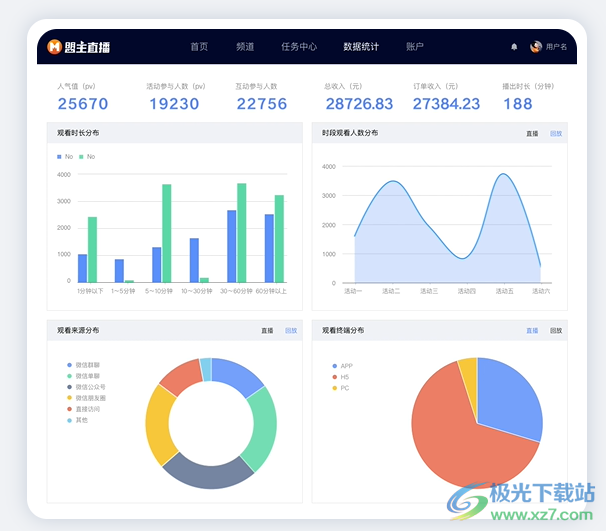The image size is (606, 531).
Task: Toggle the blue No legend series
Action: (x=65, y=157)
